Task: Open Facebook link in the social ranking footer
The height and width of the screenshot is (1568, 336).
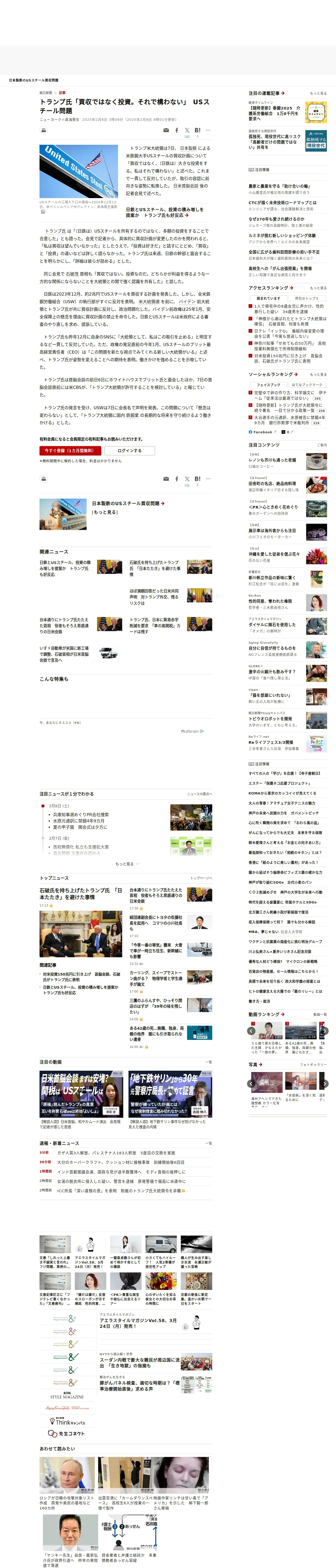Action: (262, 432)
